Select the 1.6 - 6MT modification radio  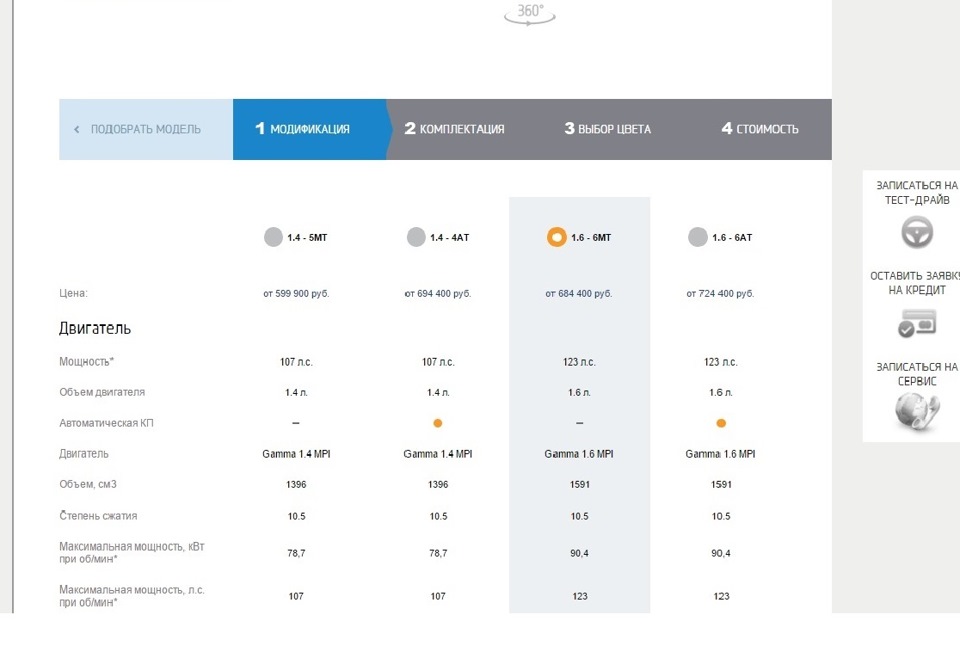pos(557,237)
